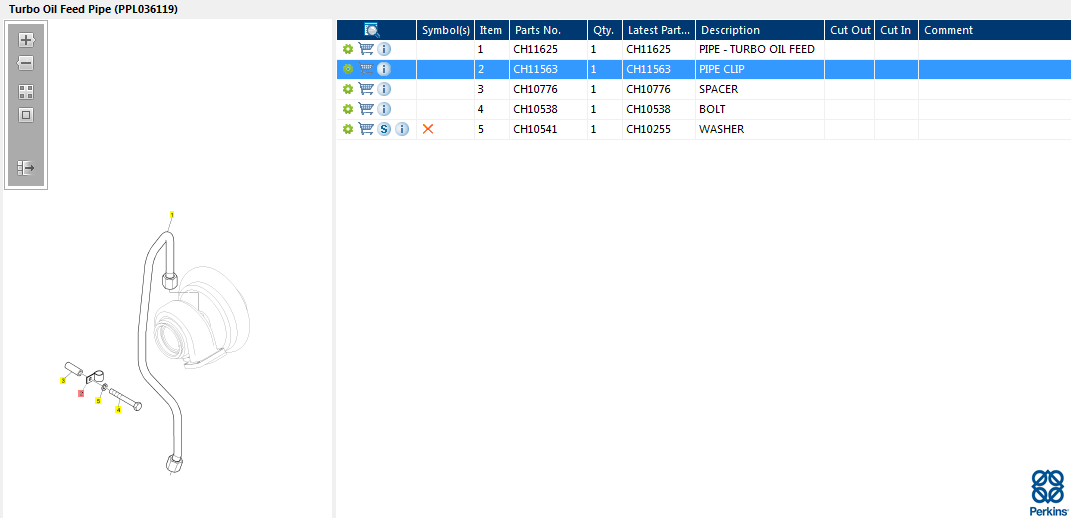1071x518 pixels.
Task: Zoom in on the parts diagram
Action: (26, 40)
